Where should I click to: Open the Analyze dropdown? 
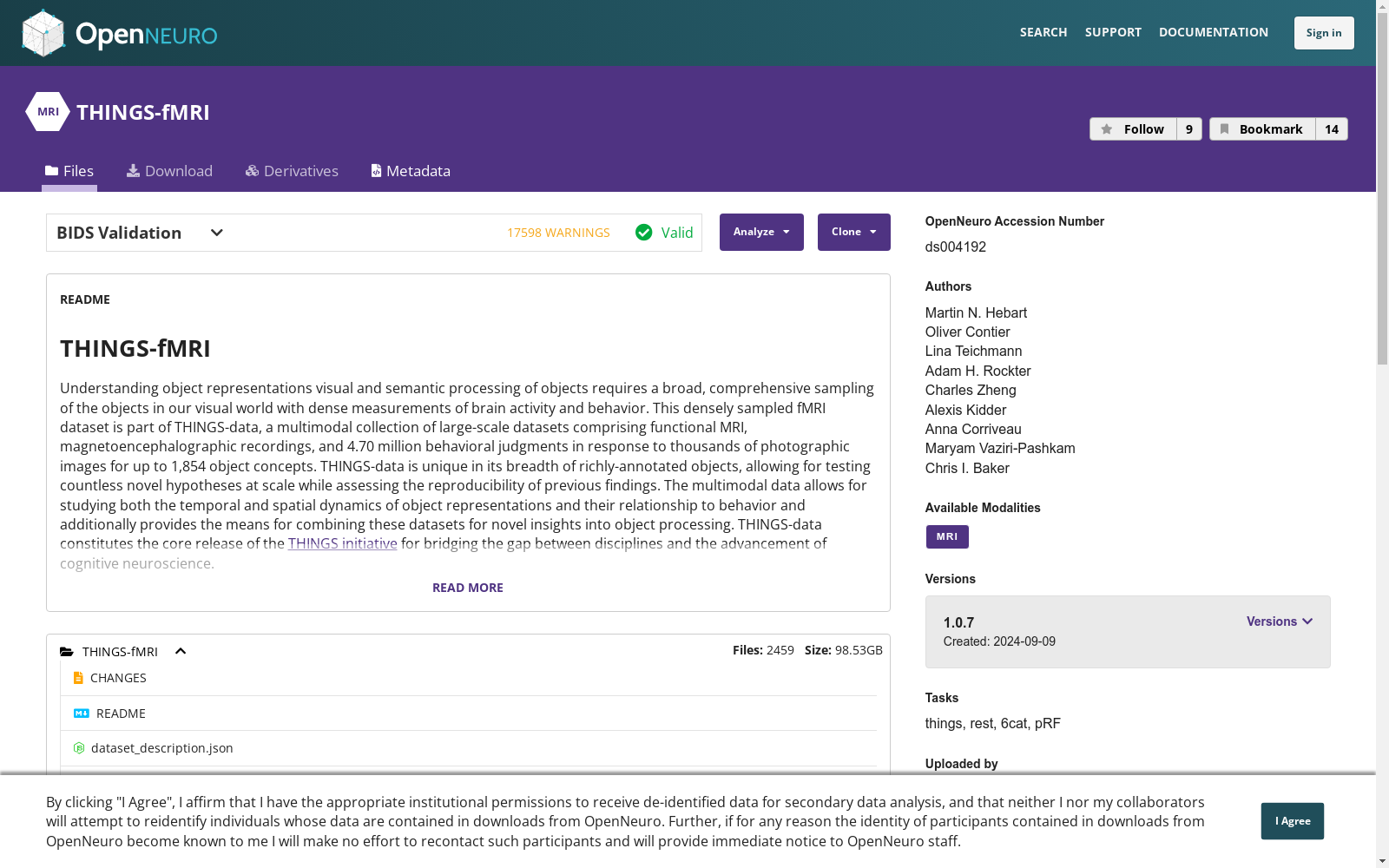click(x=761, y=233)
